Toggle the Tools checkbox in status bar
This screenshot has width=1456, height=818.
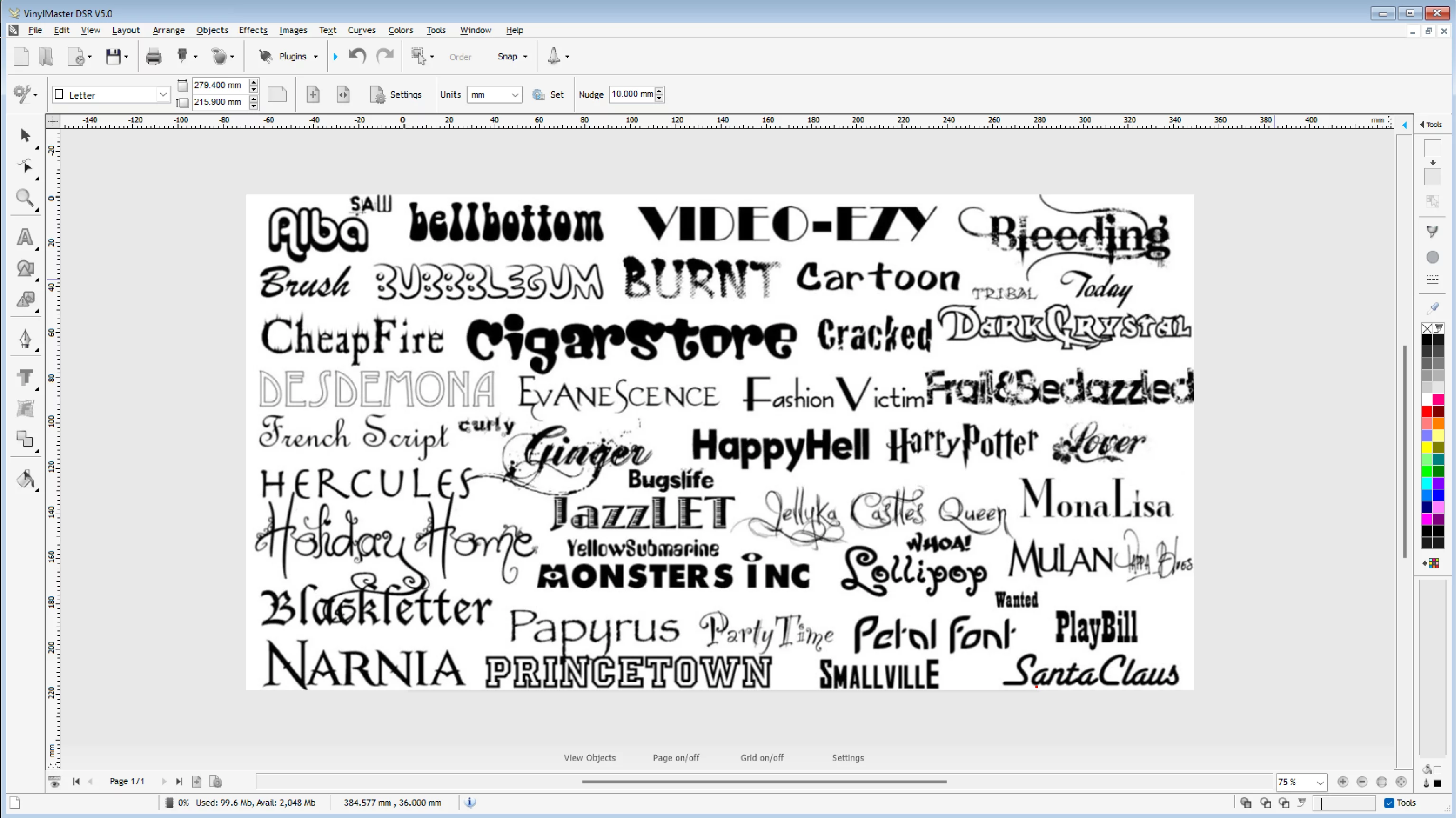coord(1390,802)
